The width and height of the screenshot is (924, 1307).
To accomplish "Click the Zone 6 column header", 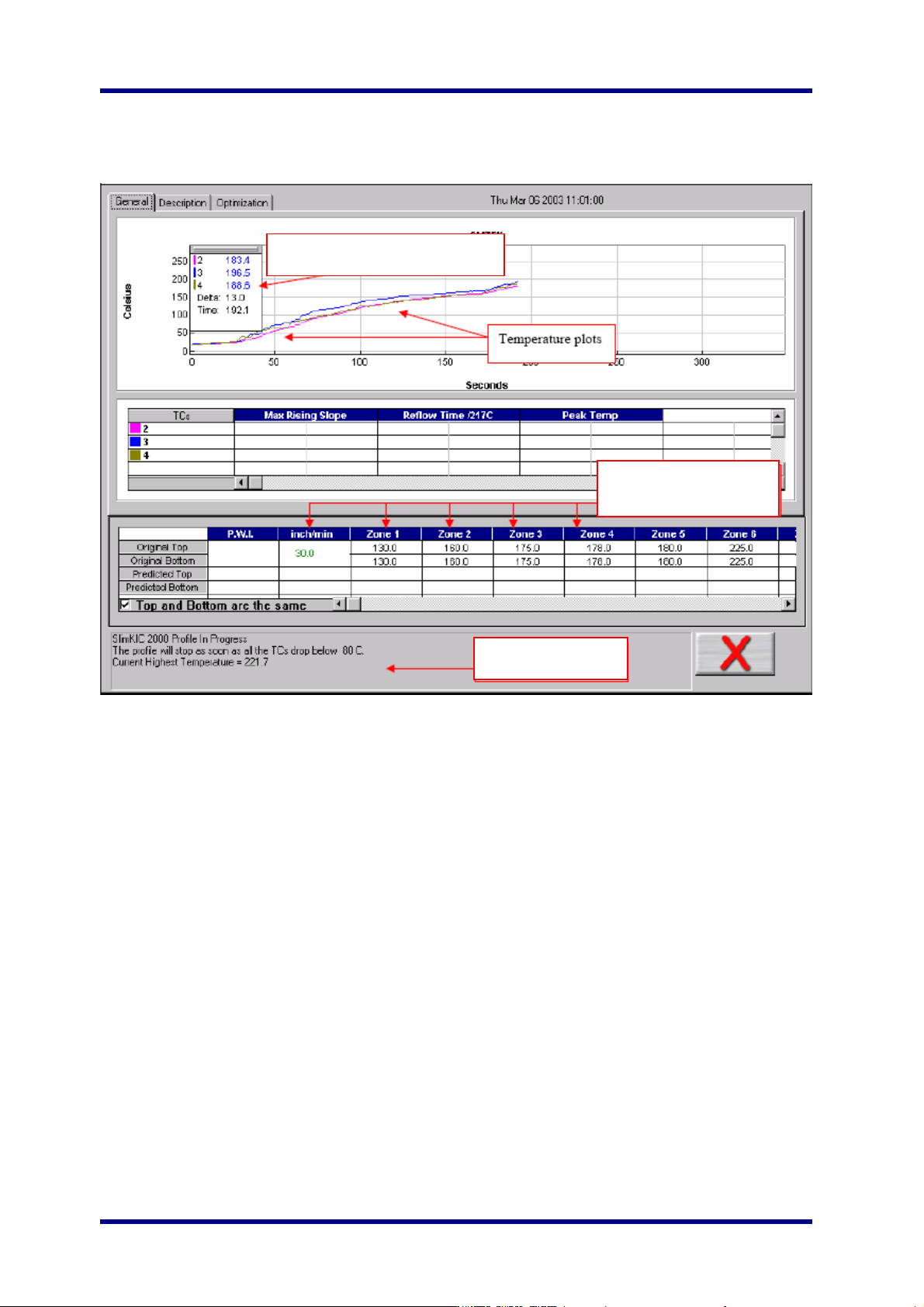I will pos(742,534).
